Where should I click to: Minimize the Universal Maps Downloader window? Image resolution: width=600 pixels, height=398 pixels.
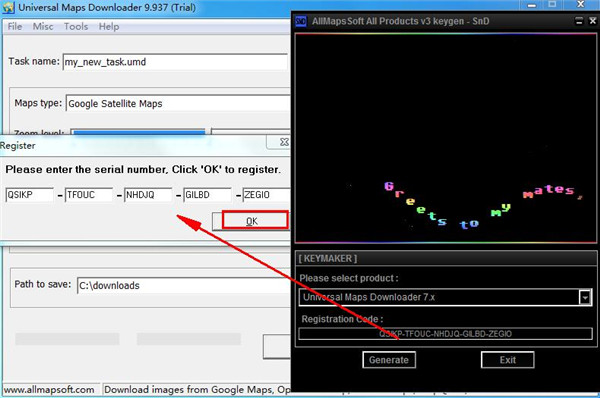(532, 5)
